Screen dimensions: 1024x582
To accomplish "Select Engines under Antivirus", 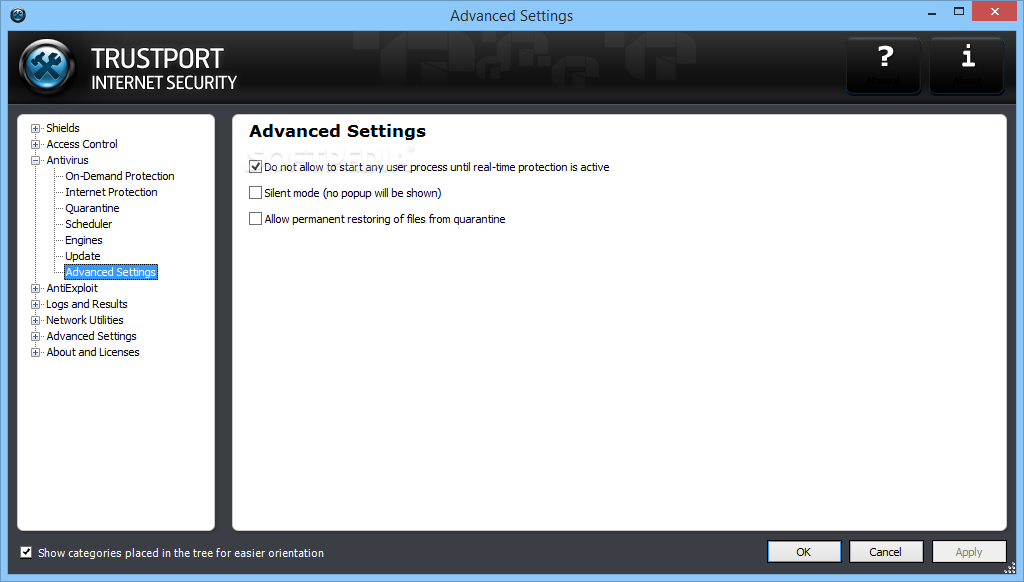I will [84, 240].
